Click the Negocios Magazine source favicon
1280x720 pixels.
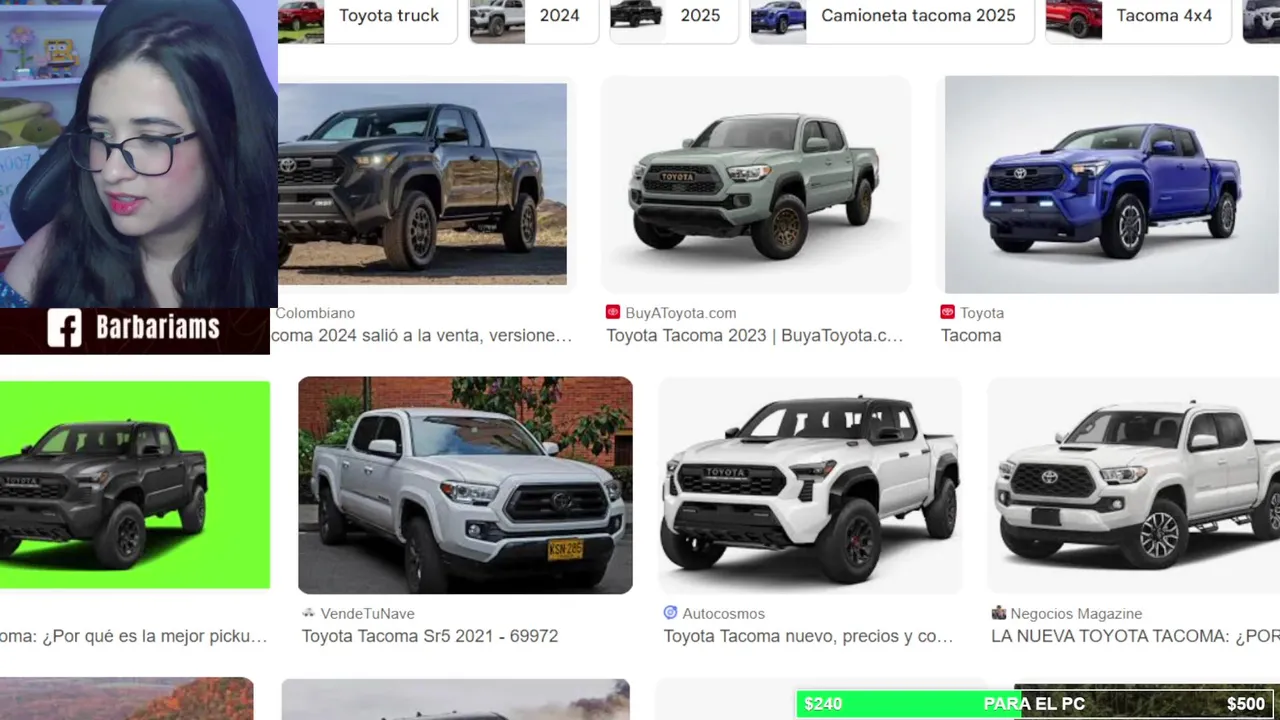pos(998,613)
